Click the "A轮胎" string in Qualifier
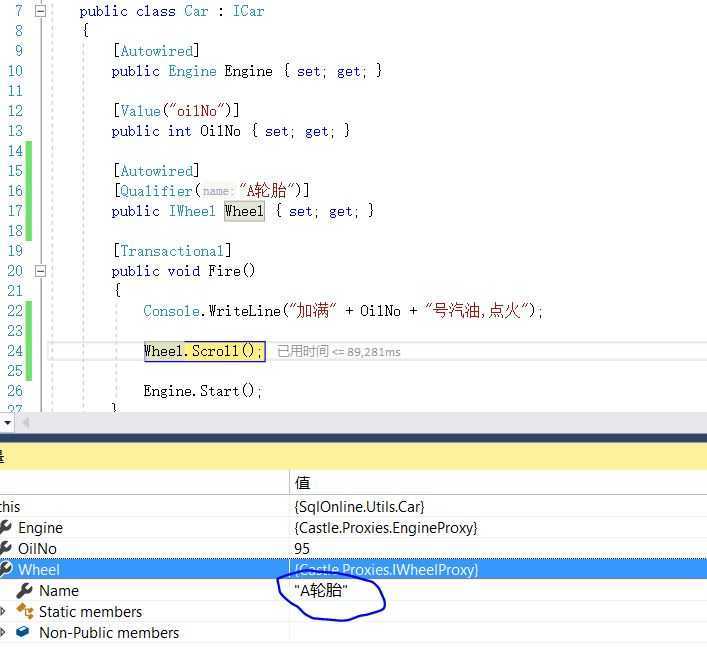707x649 pixels. pos(269,190)
